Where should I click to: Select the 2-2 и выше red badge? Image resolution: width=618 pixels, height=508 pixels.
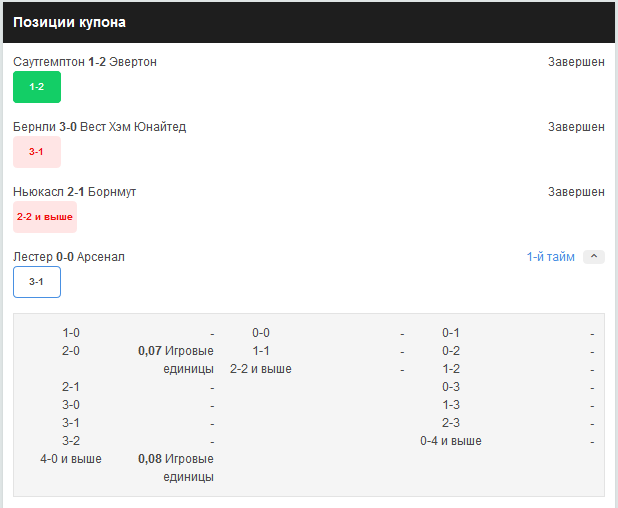tap(45, 216)
